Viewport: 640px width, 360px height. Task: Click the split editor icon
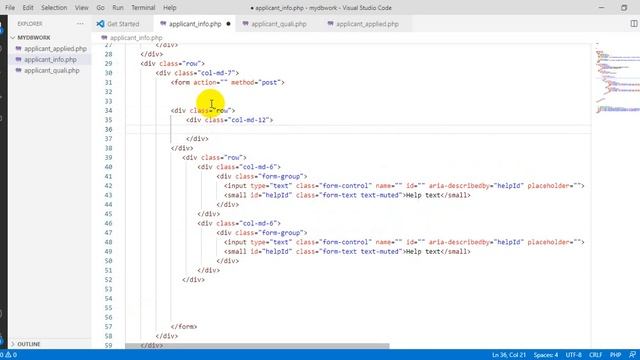pos(633,24)
